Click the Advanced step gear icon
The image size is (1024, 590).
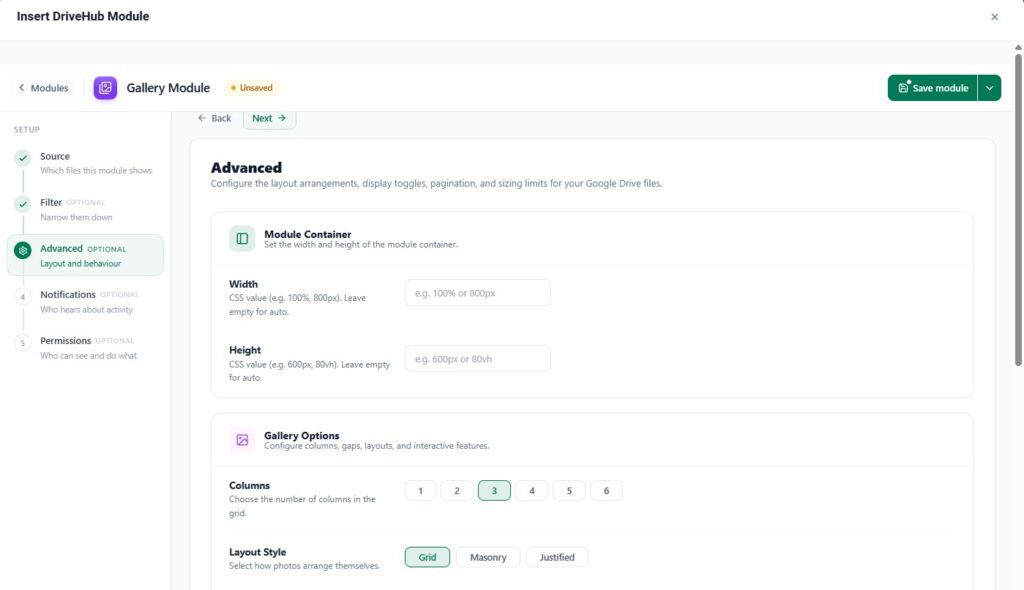(x=23, y=250)
